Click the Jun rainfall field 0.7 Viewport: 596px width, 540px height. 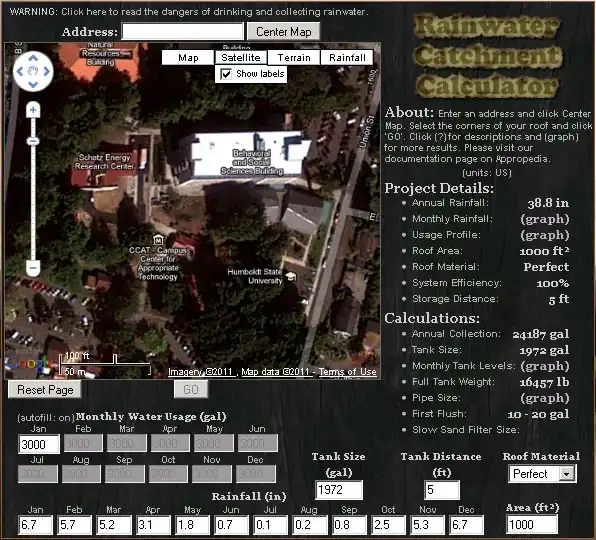(x=231, y=525)
